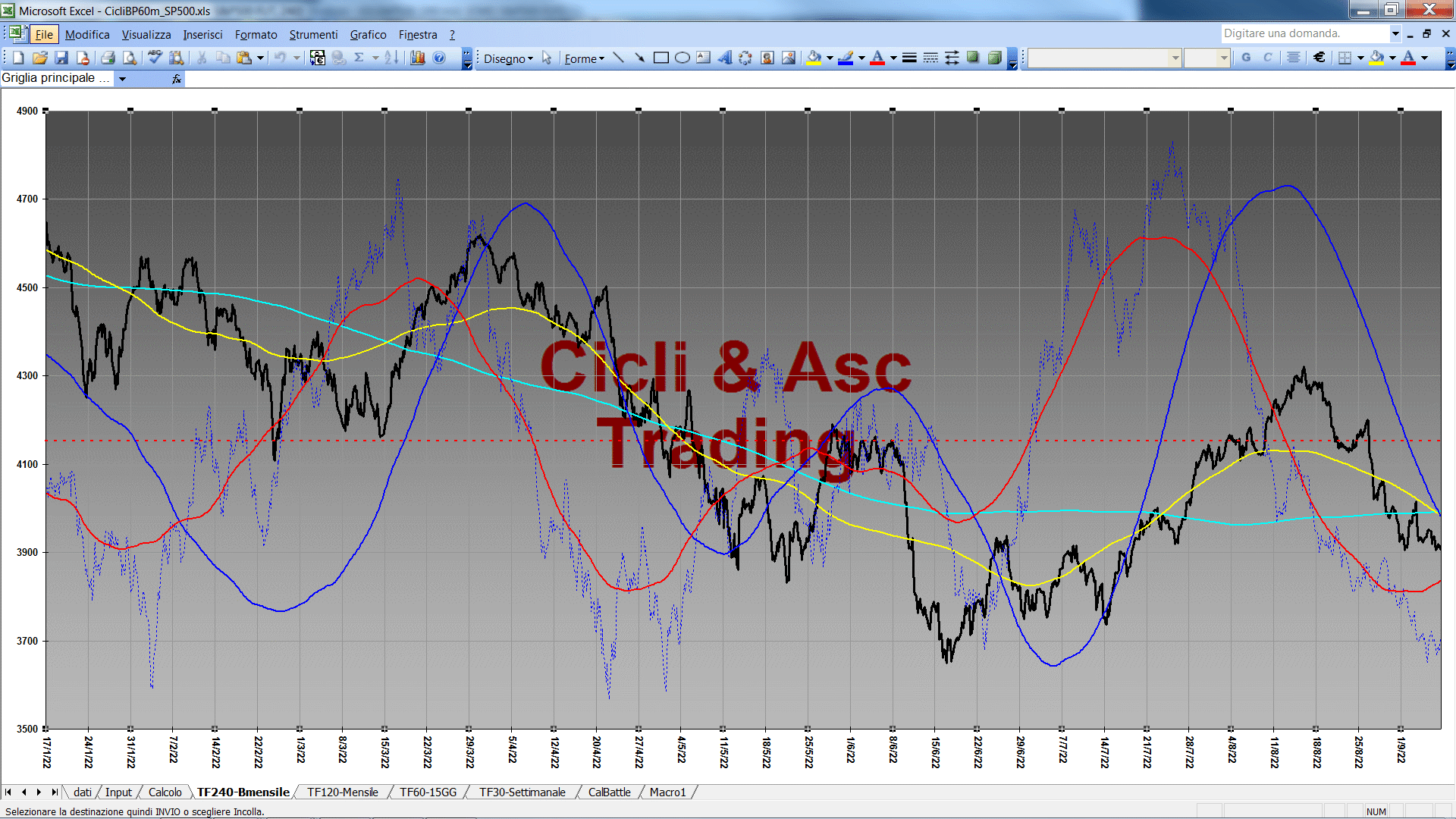
Task: Click the Italic C formatting button
Action: (1267, 58)
